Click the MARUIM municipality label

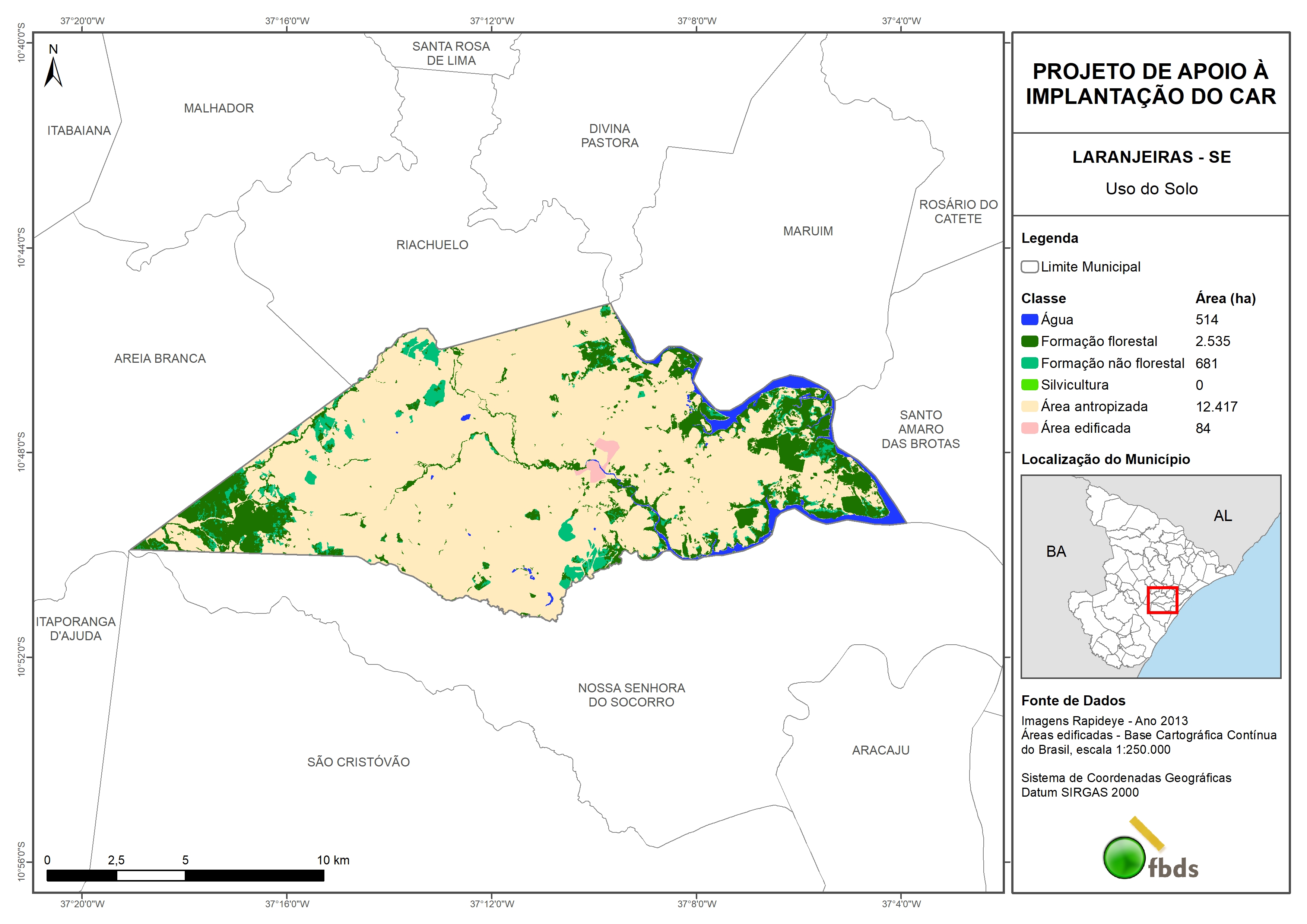coord(808,231)
